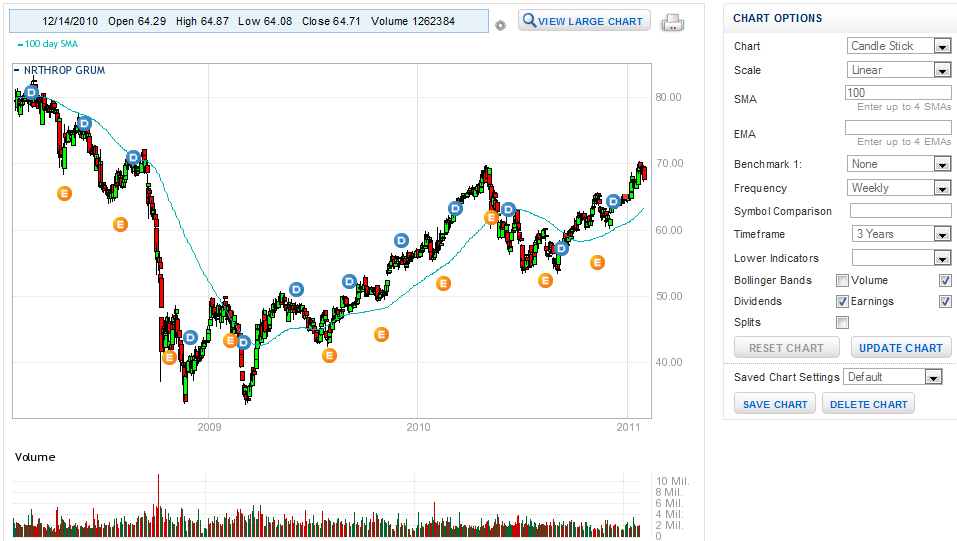The height and width of the screenshot is (541, 957).
Task: Click the lowest earnings E marker in mid-2009
Action: 329,355
